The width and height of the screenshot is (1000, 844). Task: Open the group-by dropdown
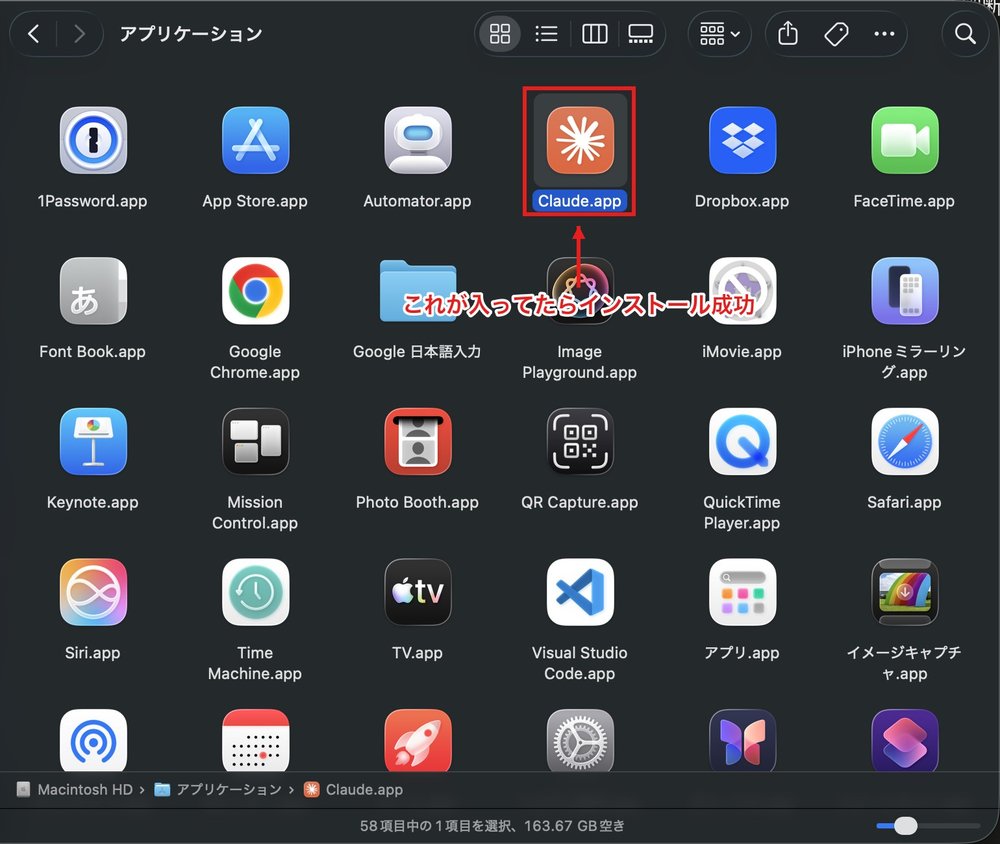coord(719,33)
